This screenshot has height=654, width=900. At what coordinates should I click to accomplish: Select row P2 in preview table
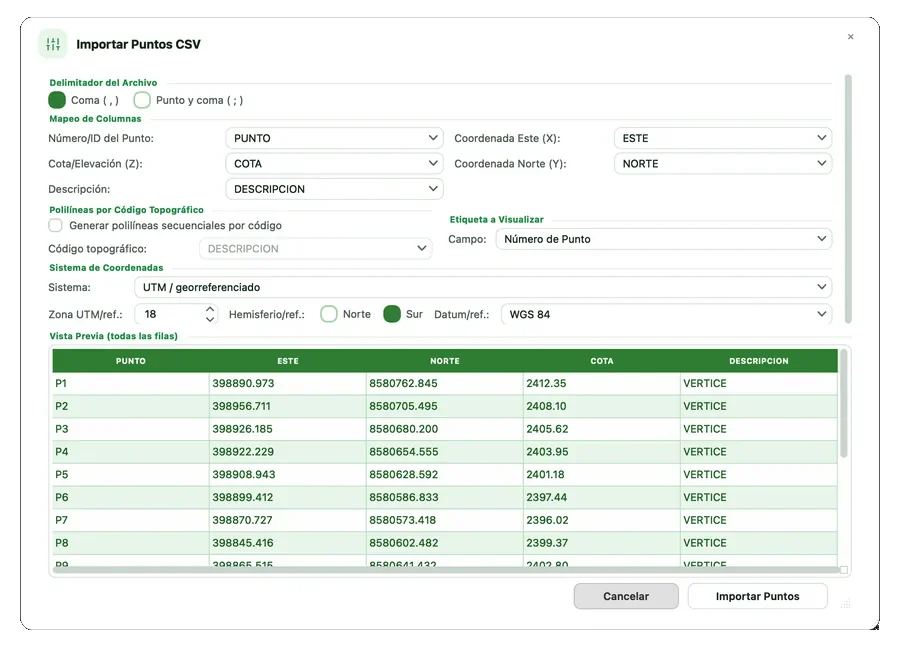click(x=445, y=406)
